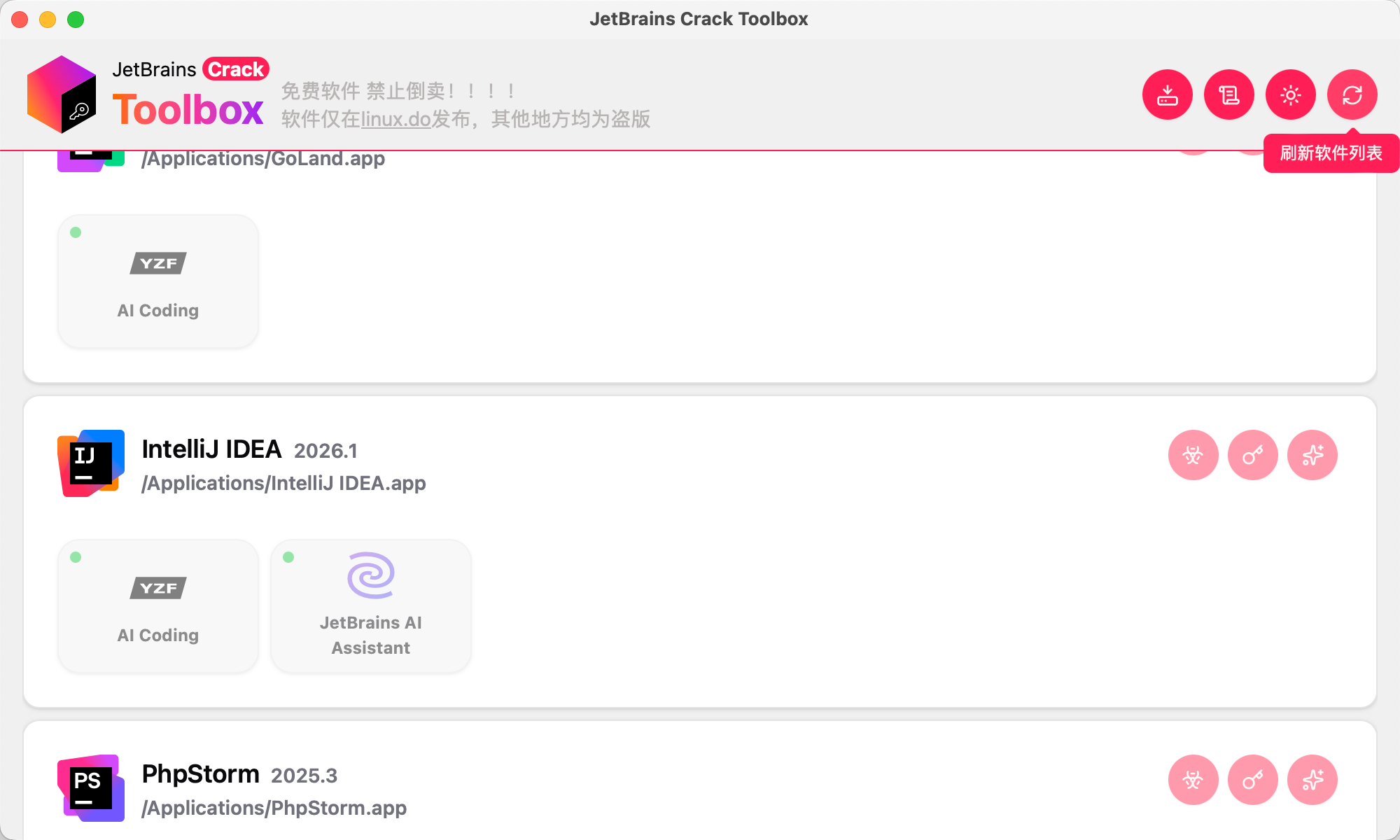Toggle the JetBrains AI Assistant plugin card
1400x840 pixels.
[371, 606]
